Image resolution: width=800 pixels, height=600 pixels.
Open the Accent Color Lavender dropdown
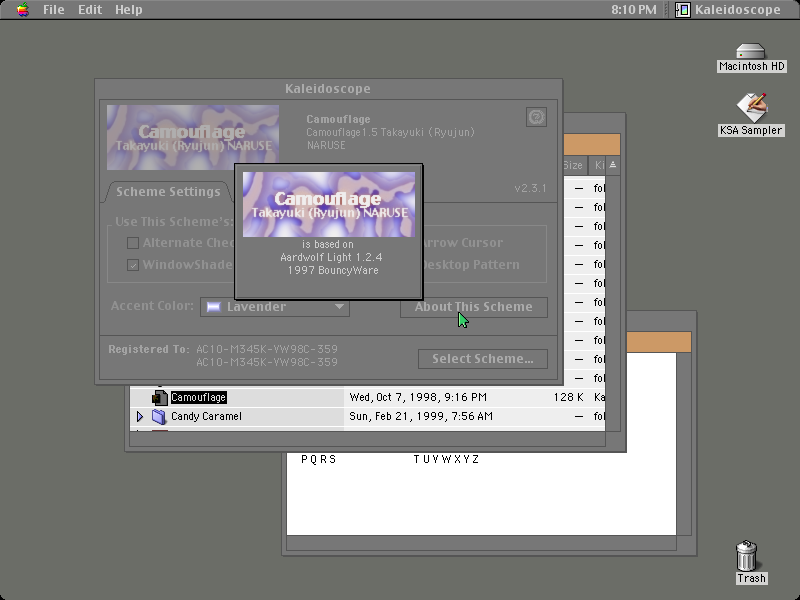click(x=274, y=307)
